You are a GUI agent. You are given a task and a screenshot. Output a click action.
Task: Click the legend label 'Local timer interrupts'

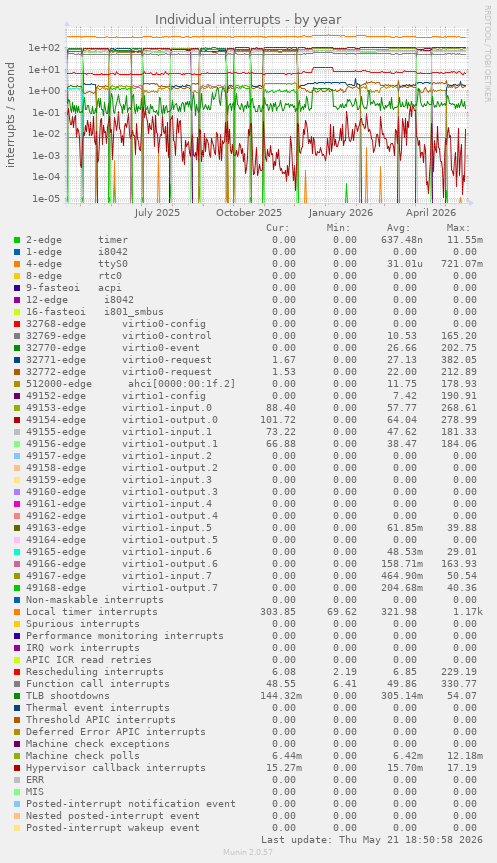click(92, 612)
